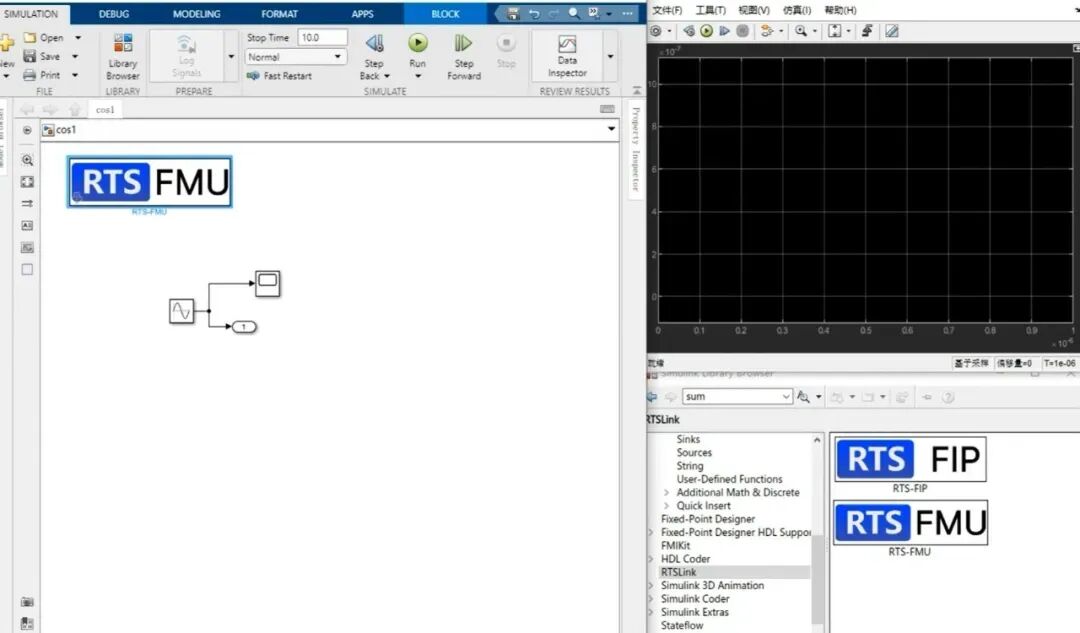
Task: Open the 工具(T) menu in scope window
Action: [x=710, y=10]
